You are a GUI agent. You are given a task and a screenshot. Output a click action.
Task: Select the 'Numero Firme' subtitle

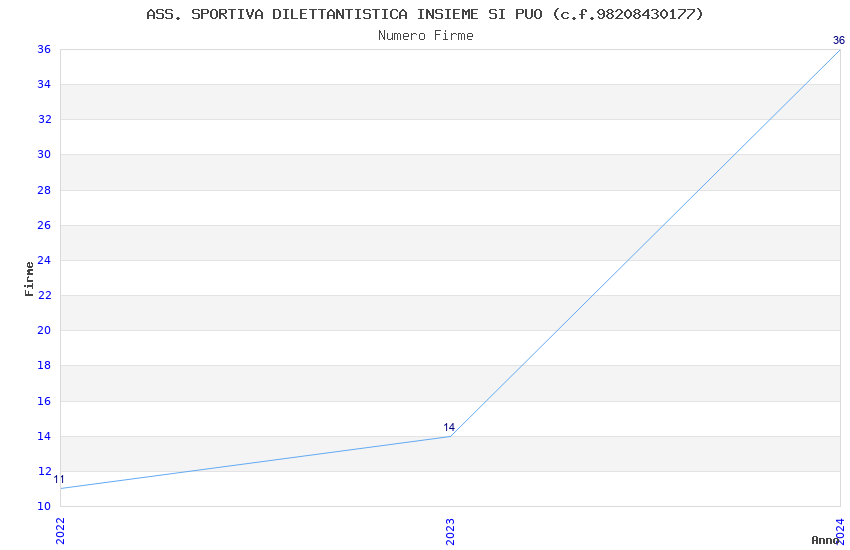pos(426,36)
